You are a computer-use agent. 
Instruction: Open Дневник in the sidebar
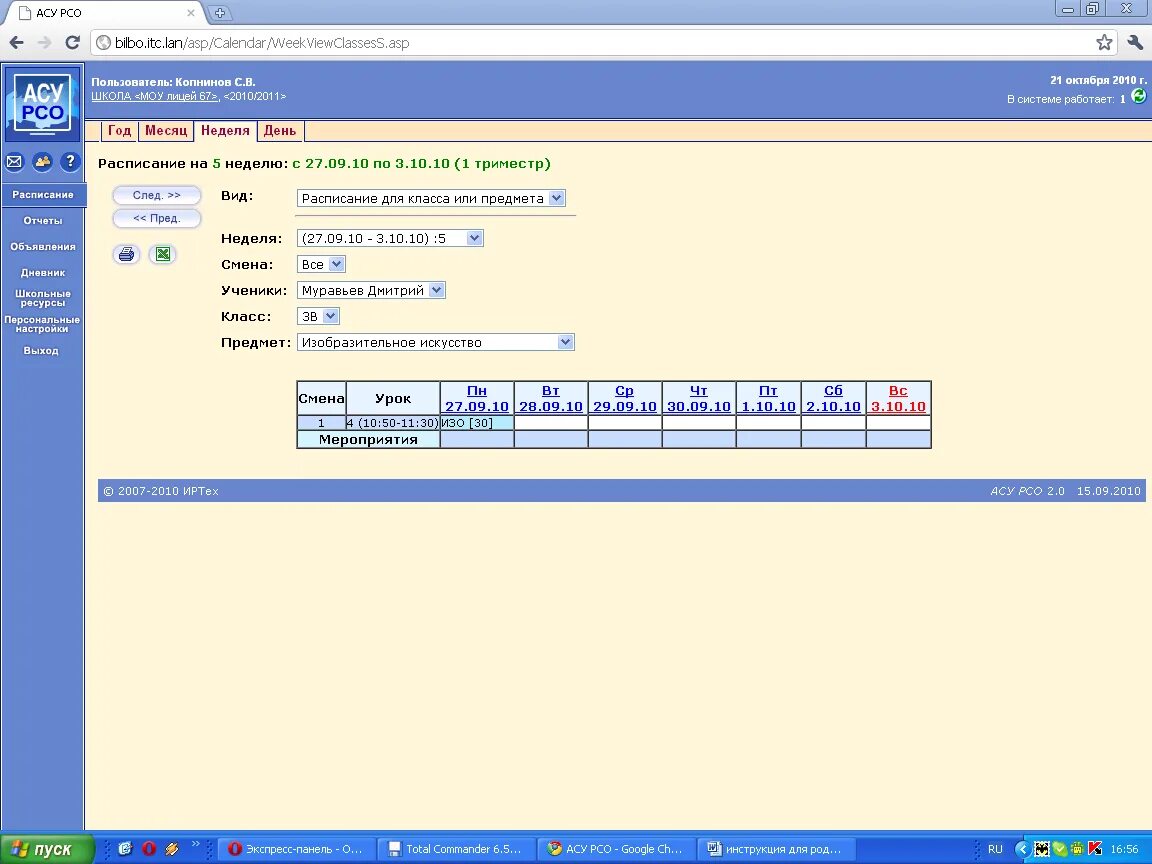tap(43, 273)
